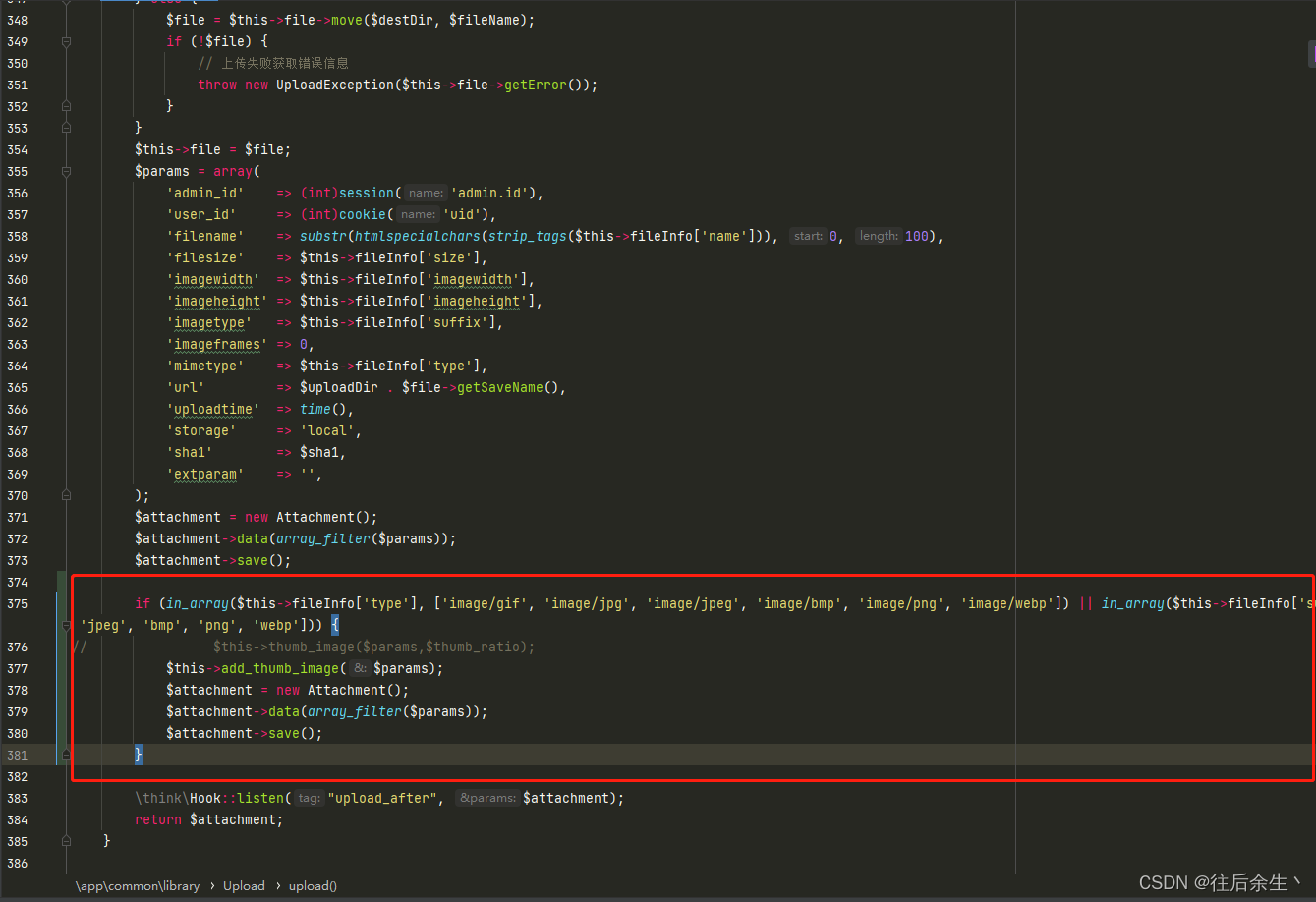The height and width of the screenshot is (902, 1316).
Task: Click the 'admin_id' array key
Action: pos(205,193)
